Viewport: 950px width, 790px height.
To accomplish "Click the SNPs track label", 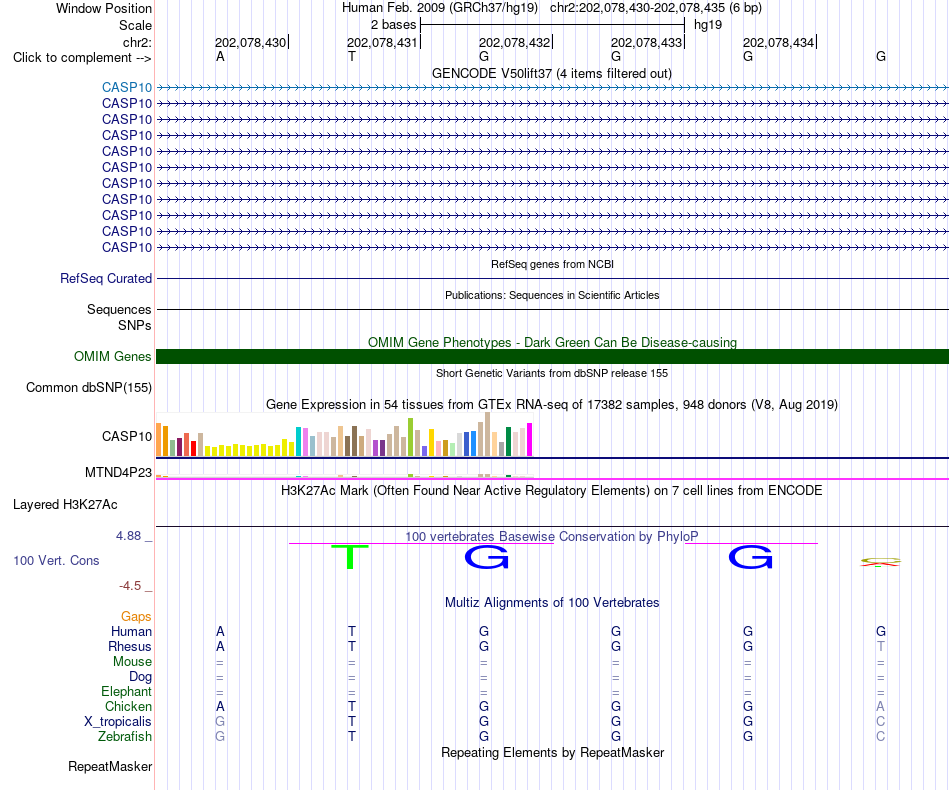I will 135,325.
